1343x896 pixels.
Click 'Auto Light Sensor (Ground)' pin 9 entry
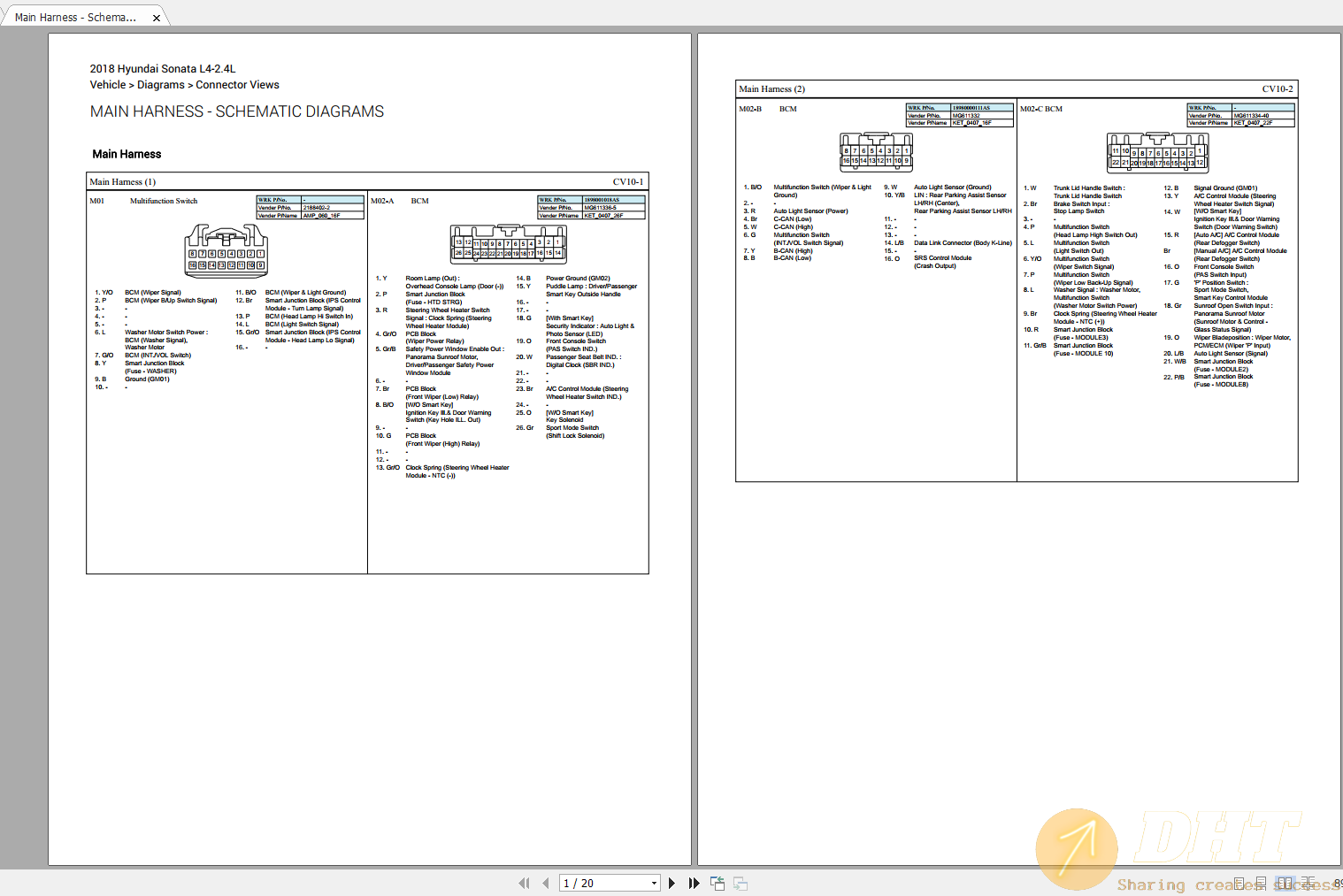[x=953, y=188]
